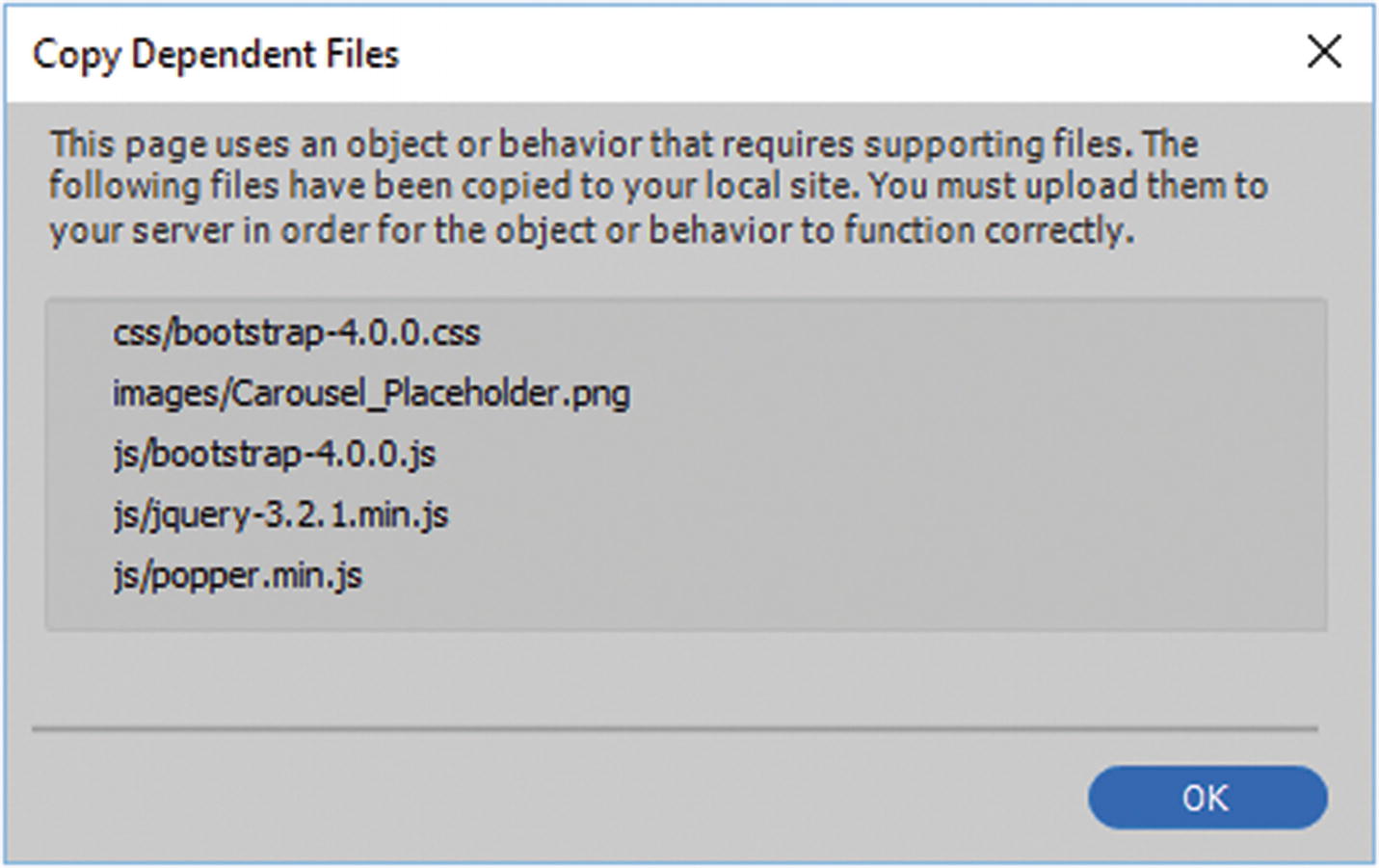Pick the js/jquery-3.2.1.min.js entry
This screenshot has width=1379, height=868.
point(280,514)
